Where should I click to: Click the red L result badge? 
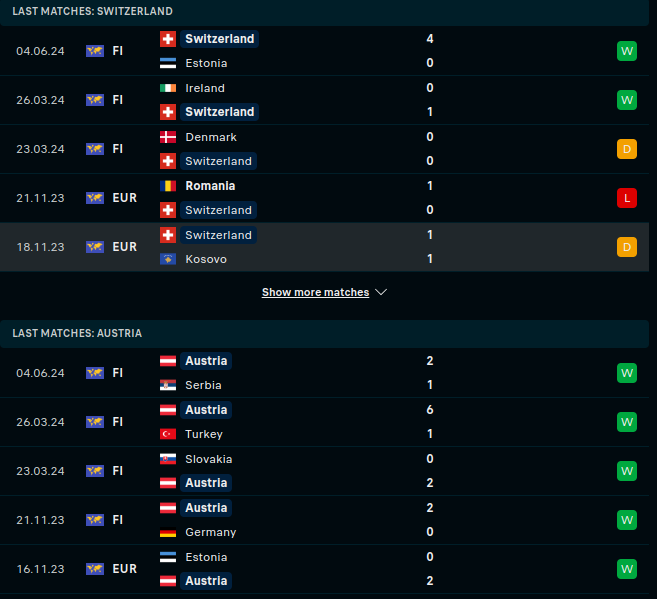click(627, 198)
